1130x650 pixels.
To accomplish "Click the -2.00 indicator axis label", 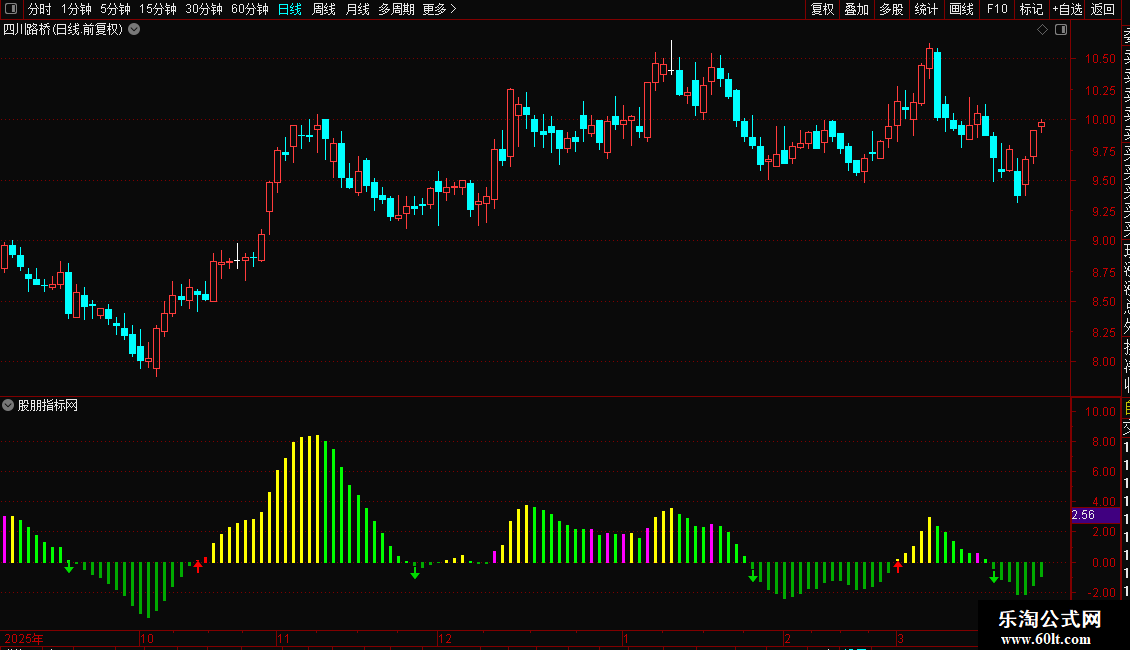I will pos(1102,592).
